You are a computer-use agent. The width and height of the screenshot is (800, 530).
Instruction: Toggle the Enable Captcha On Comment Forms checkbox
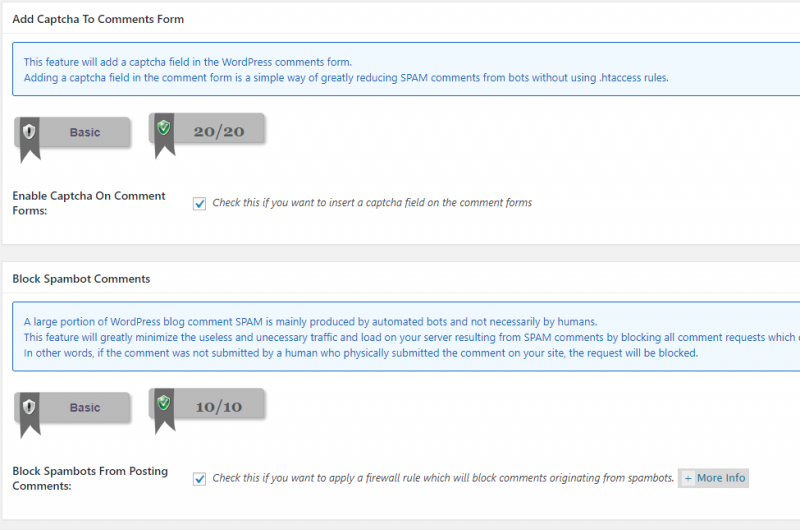(x=200, y=203)
